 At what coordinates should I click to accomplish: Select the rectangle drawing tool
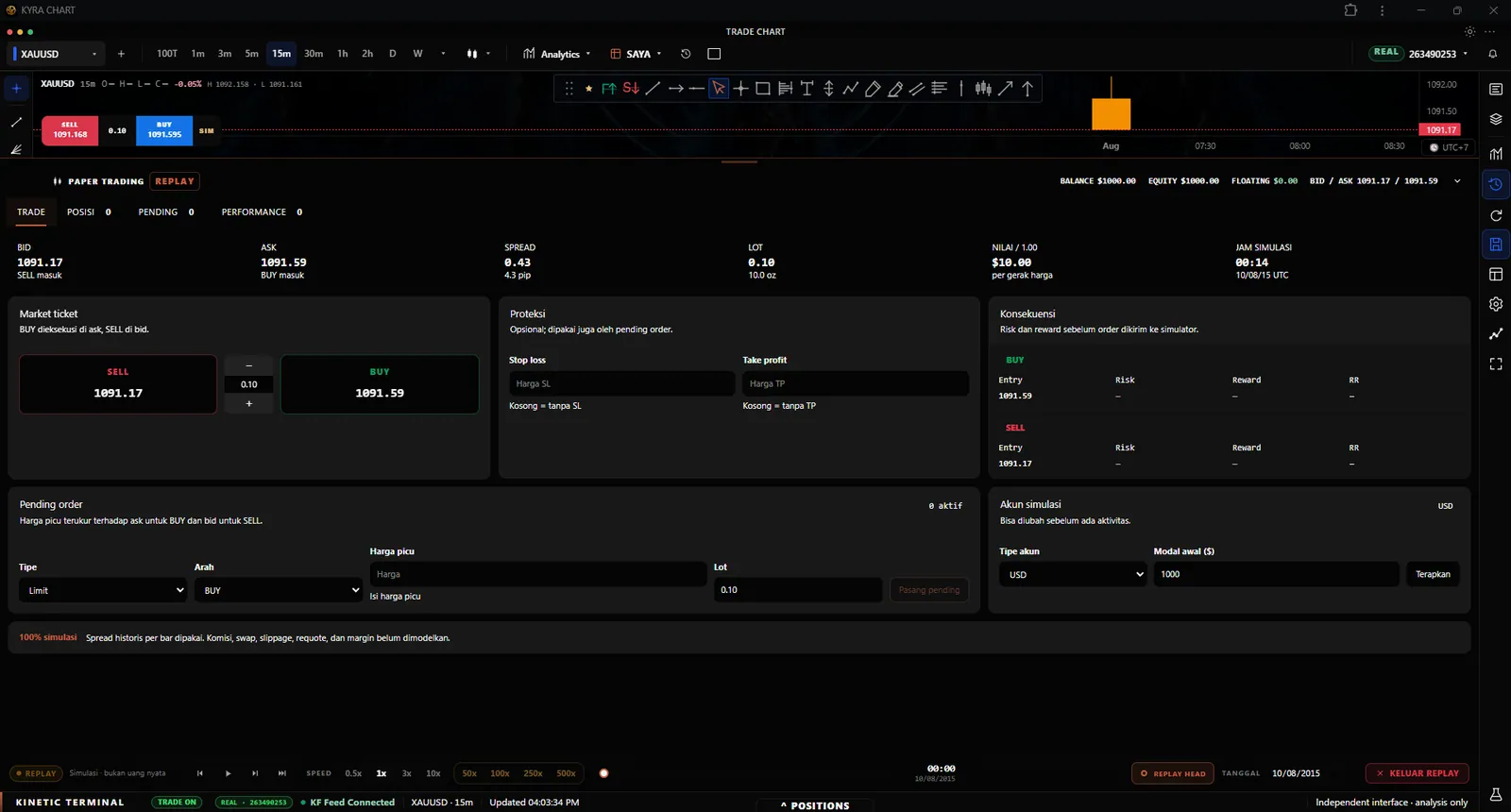point(763,89)
